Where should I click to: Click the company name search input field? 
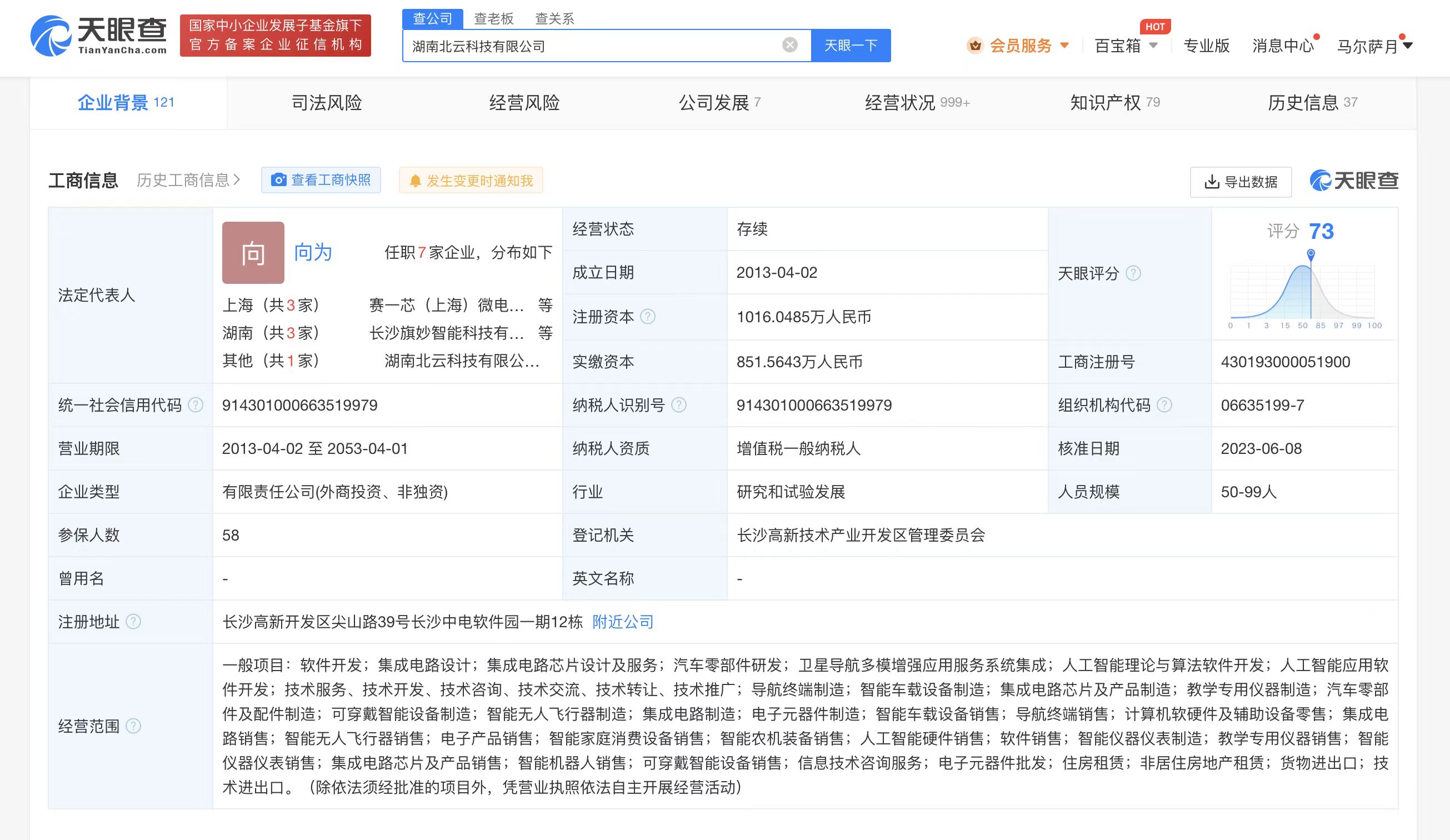pyautogui.click(x=593, y=46)
